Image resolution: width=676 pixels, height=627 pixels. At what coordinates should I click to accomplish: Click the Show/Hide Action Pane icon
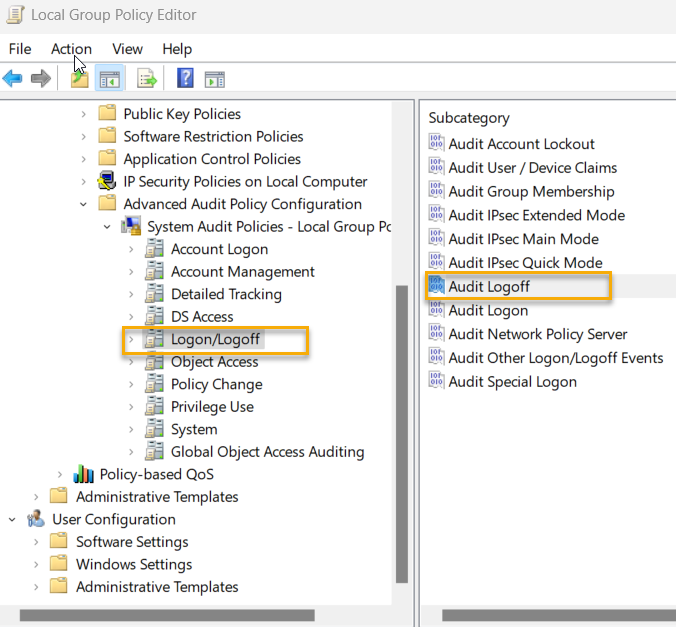click(214, 79)
